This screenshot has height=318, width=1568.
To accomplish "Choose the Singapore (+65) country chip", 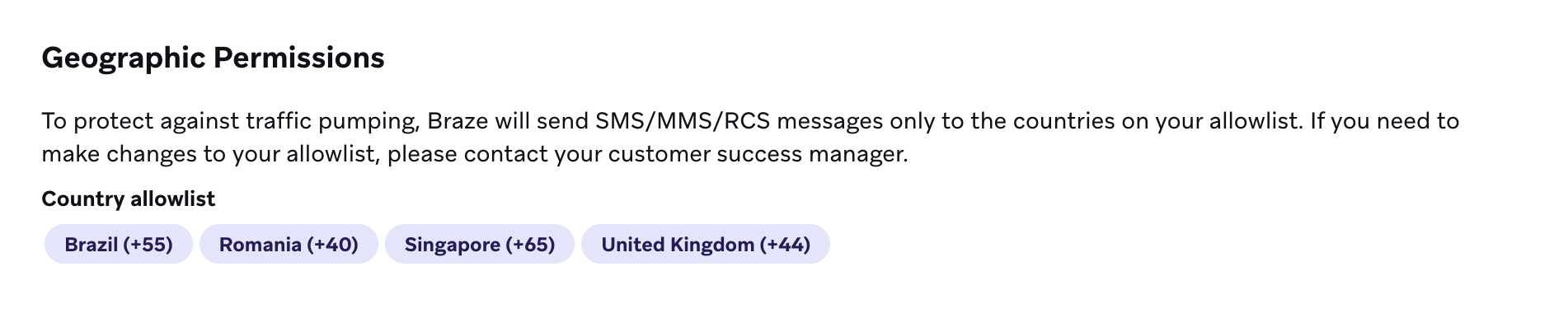I will [x=479, y=245].
